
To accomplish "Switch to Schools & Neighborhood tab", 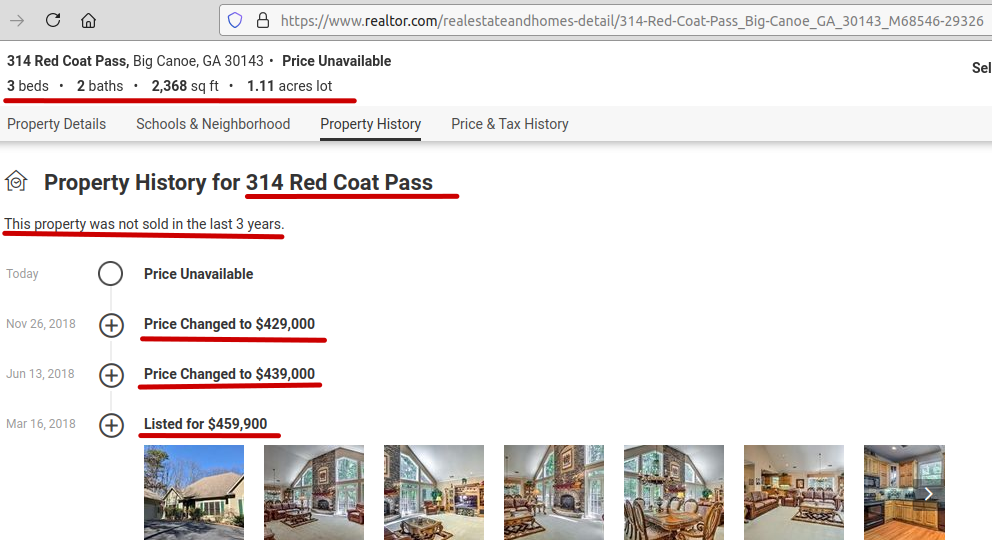I will pos(213,124).
